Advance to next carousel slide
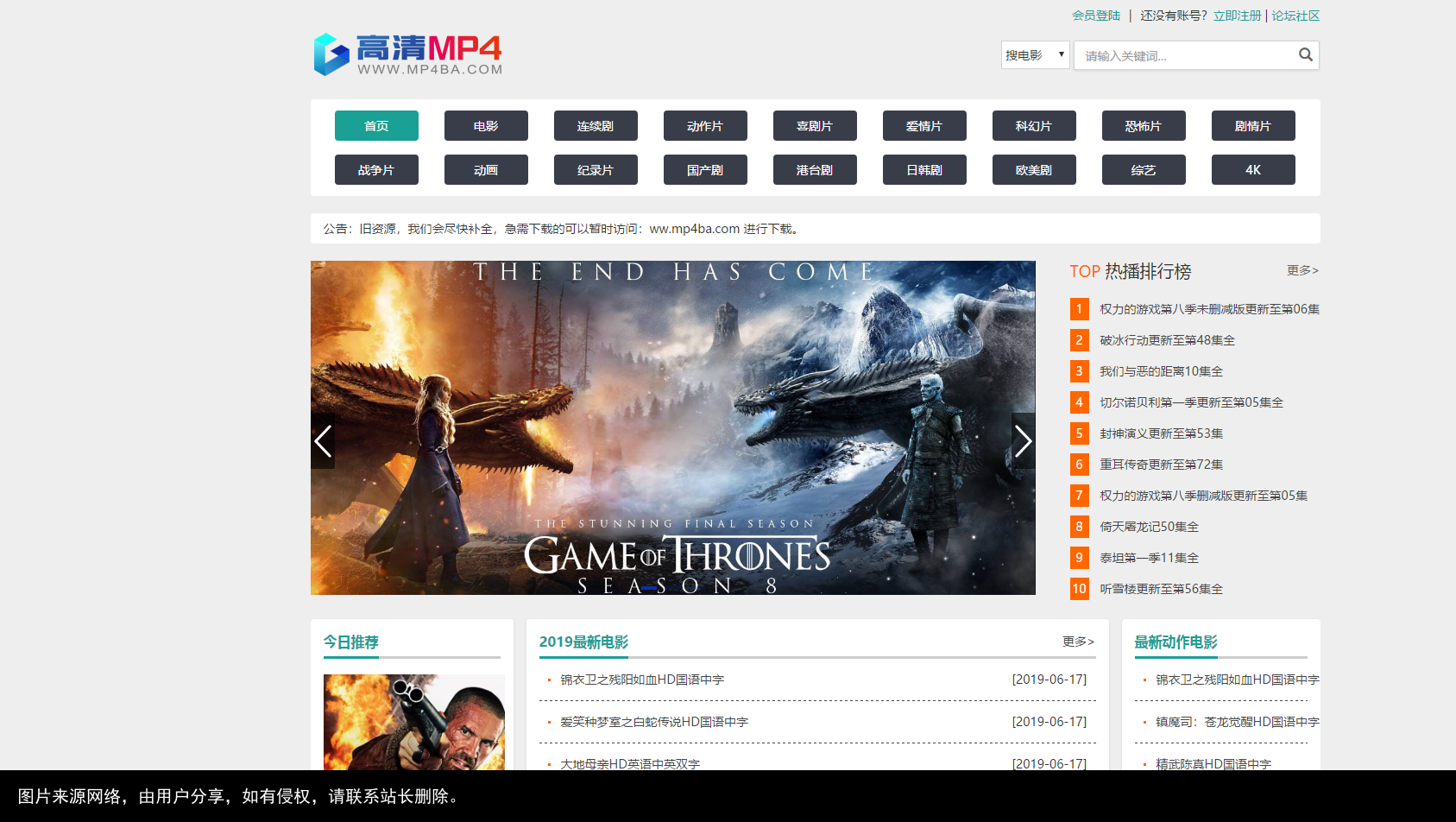Screen dimensions: 1456x822 (x=1023, y=441)
